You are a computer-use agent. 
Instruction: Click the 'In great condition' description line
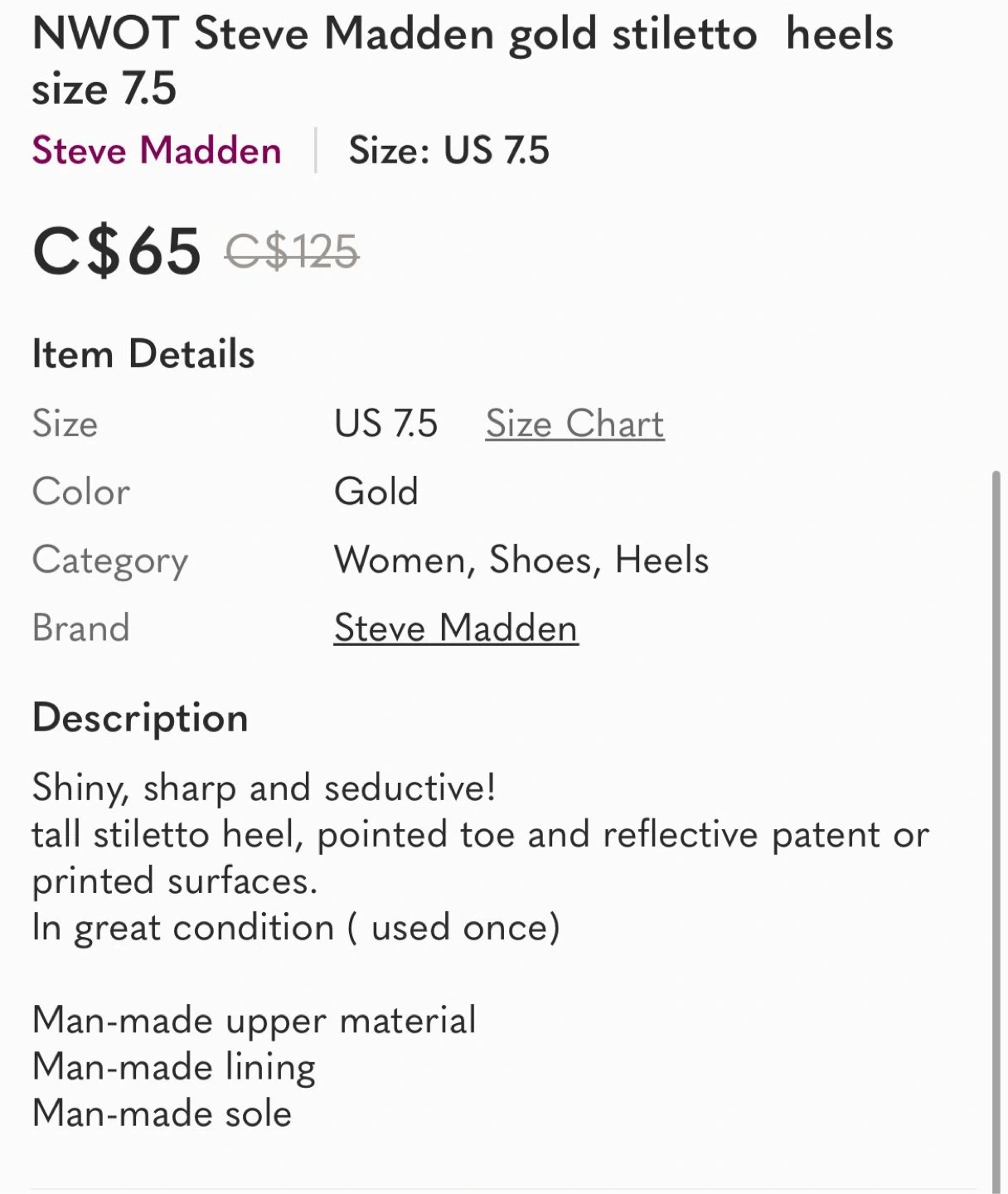pyautogui.click(x=296, y=927)
